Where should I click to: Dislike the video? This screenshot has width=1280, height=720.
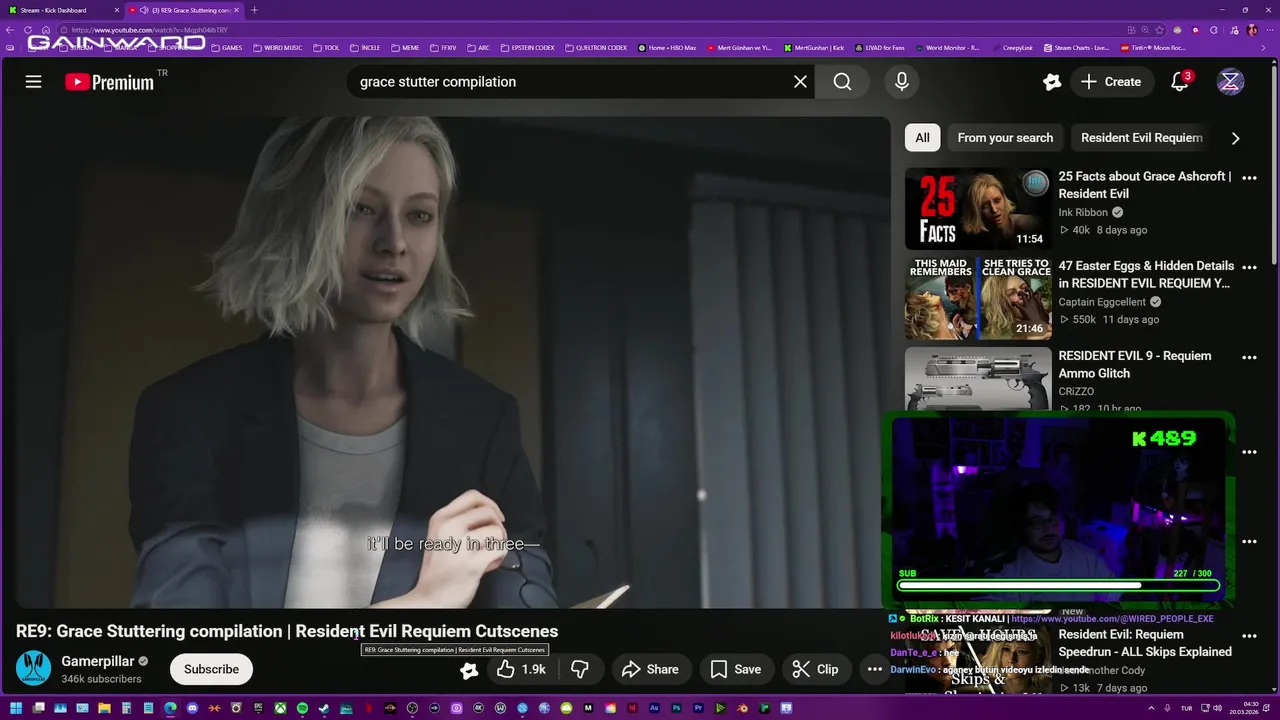click(580, 669)
